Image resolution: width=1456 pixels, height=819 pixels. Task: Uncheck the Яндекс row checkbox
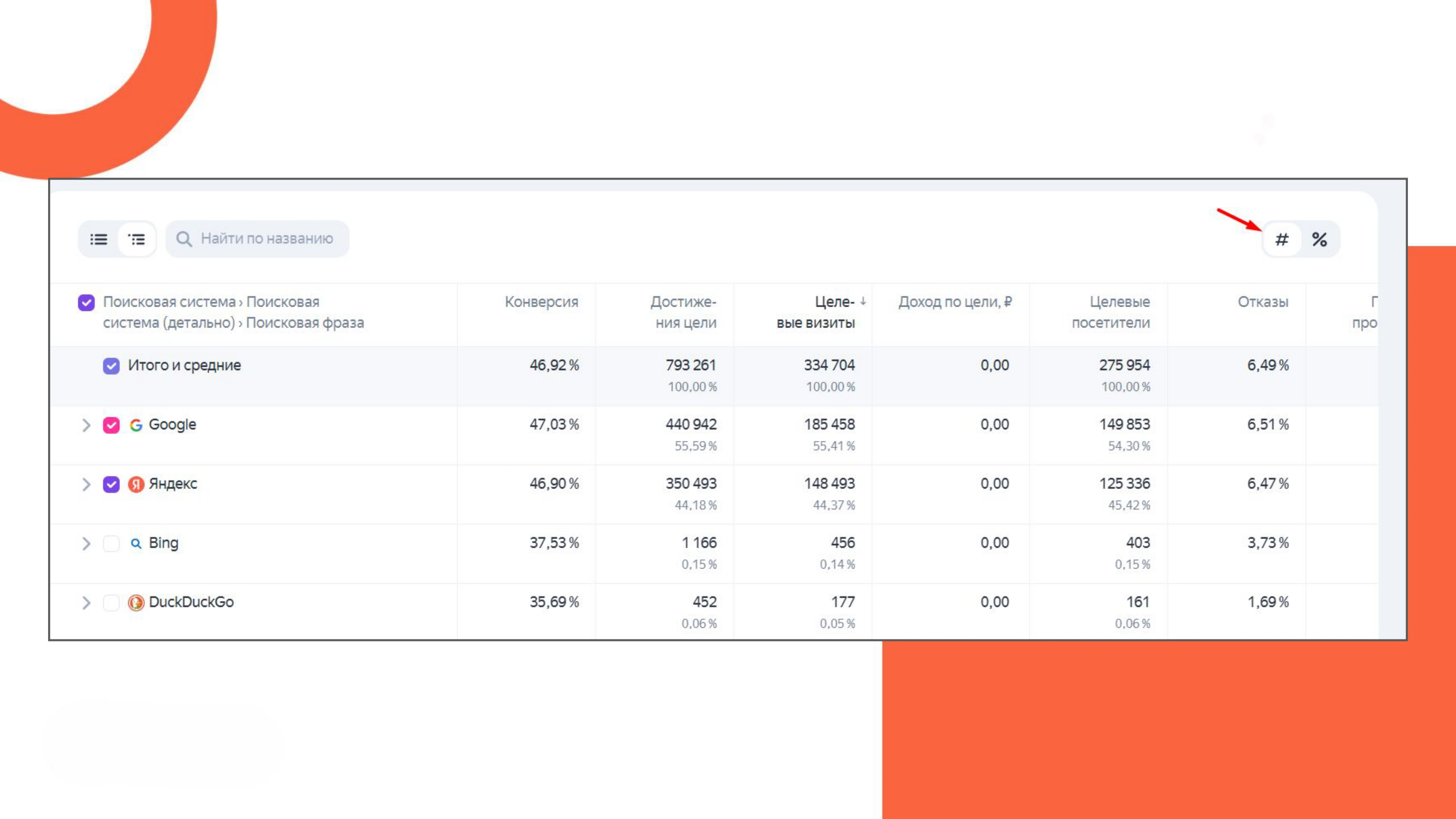point(111,484)
